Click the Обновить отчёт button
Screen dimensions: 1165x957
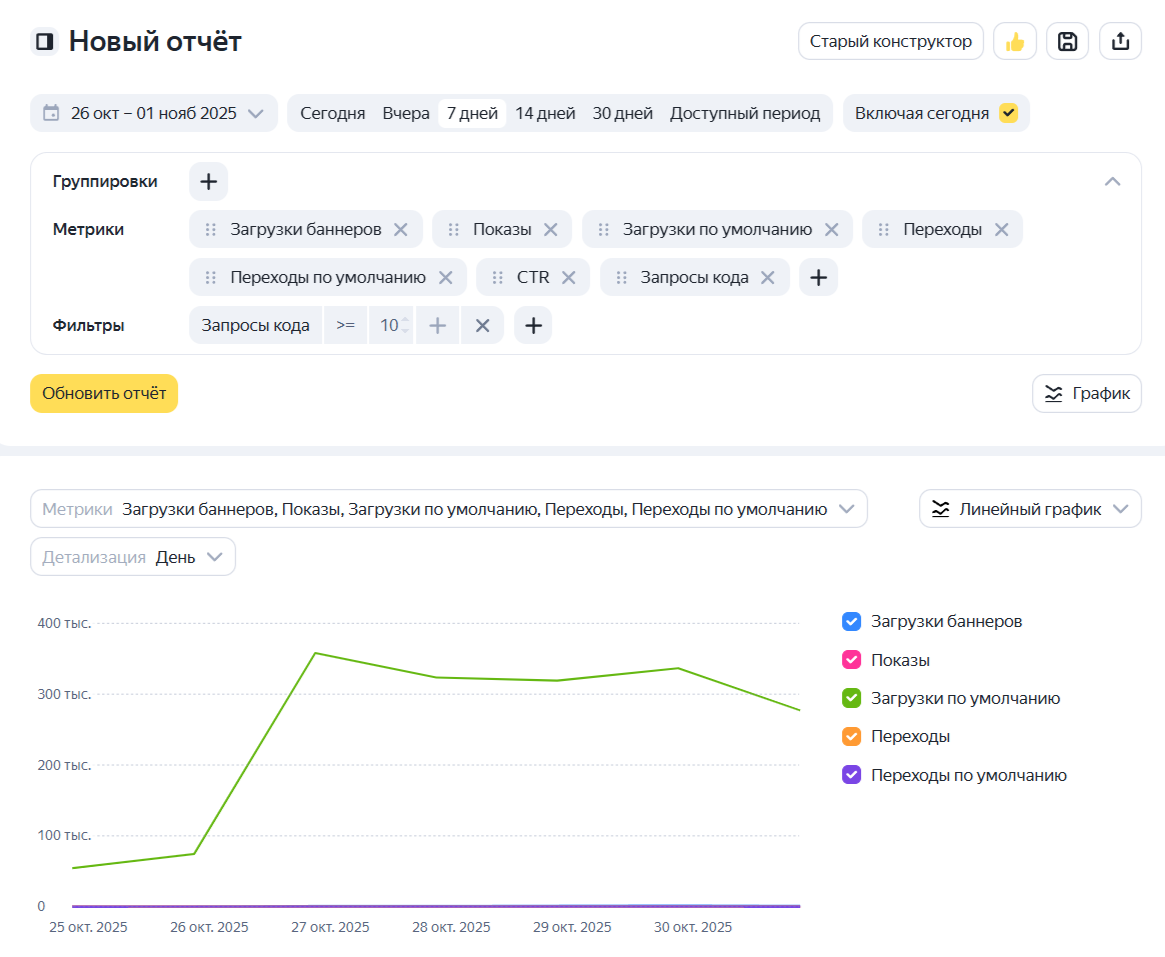(x=104, y=394)
